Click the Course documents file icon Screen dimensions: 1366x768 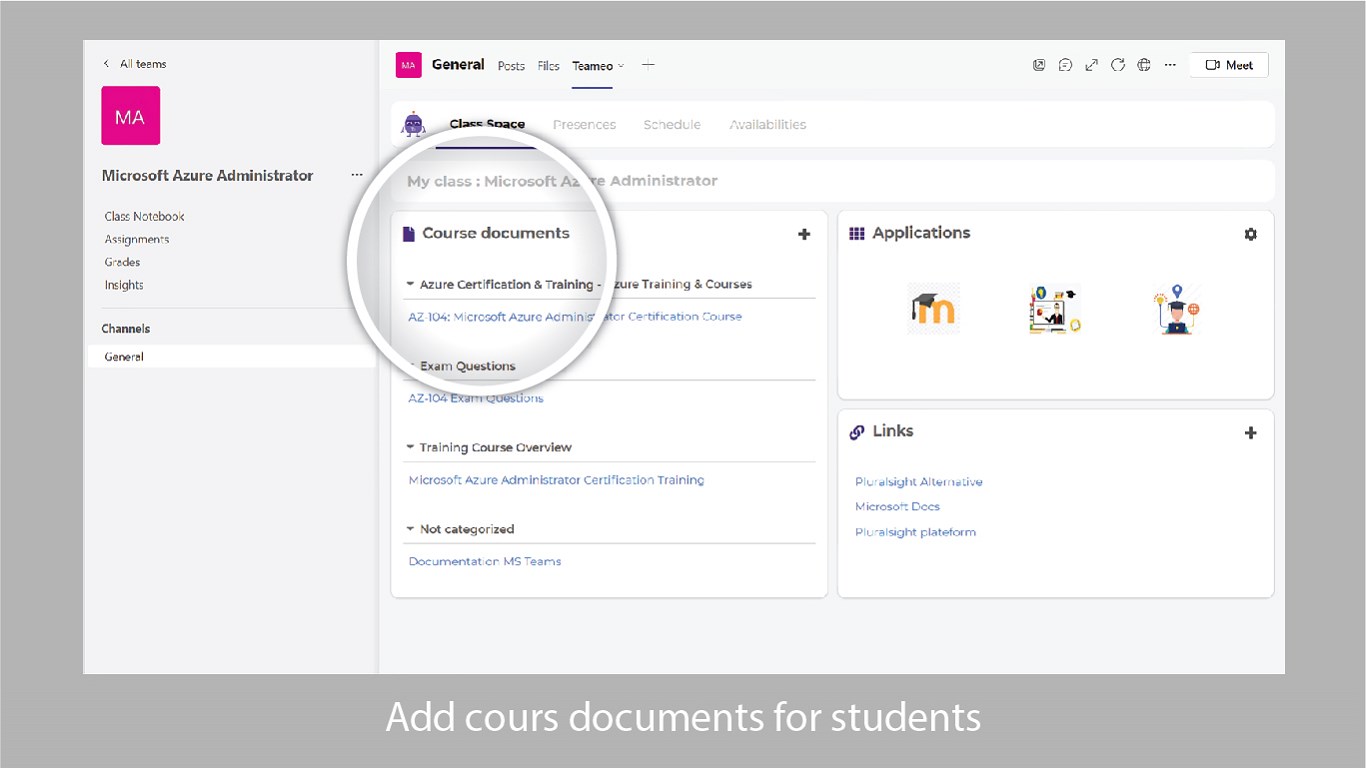[408, 234]
